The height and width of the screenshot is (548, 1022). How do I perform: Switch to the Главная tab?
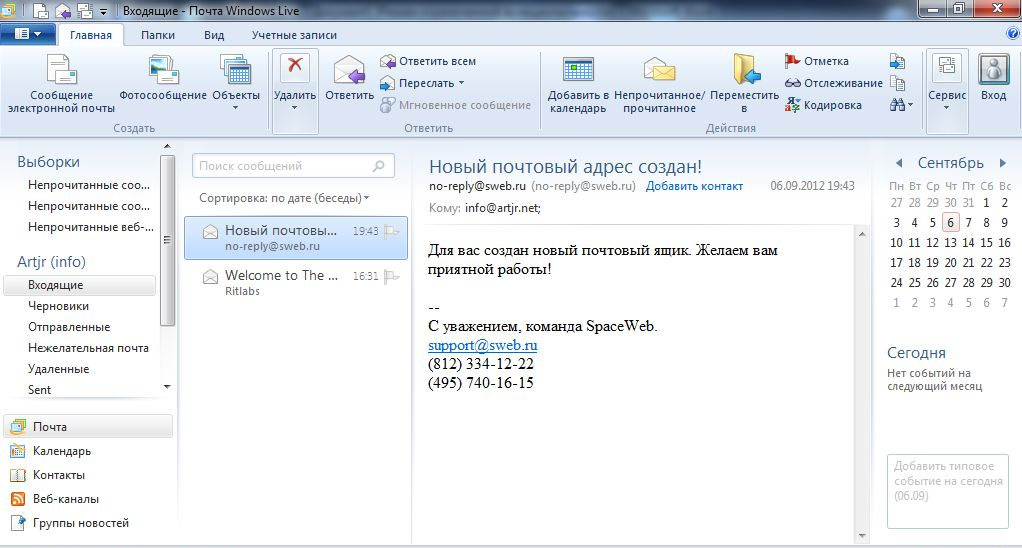(91, 35)
